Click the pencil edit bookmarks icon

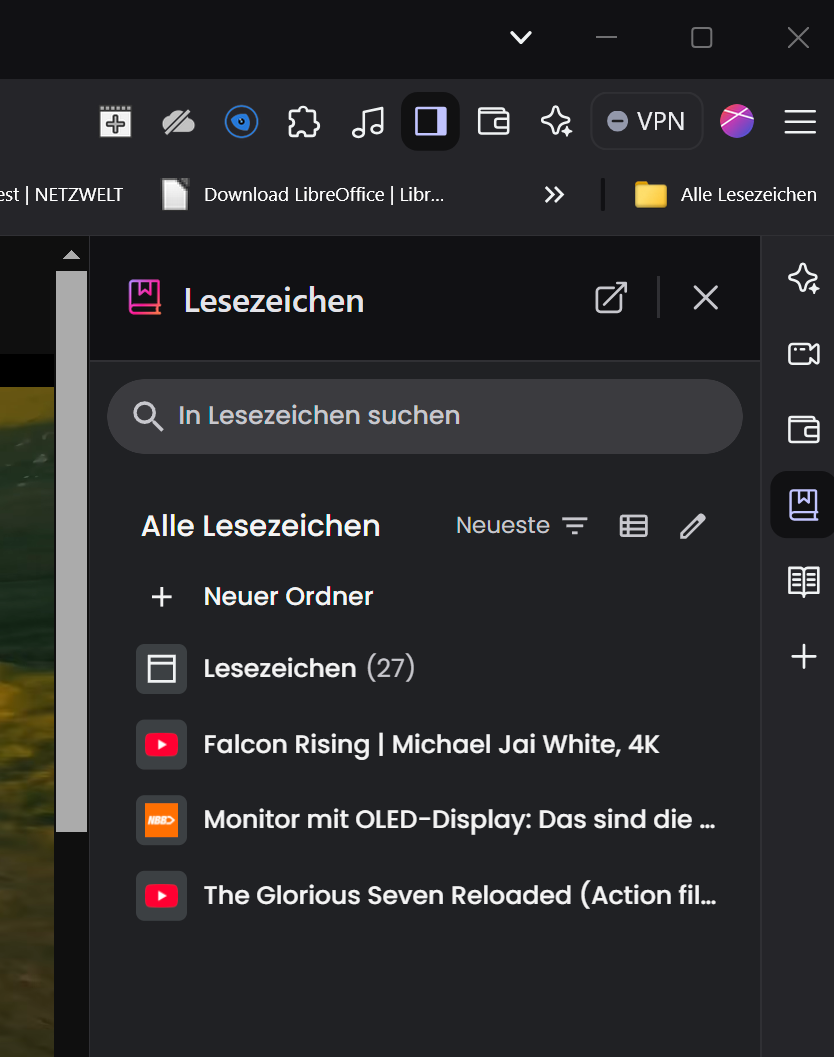click(x=692, y=526)
